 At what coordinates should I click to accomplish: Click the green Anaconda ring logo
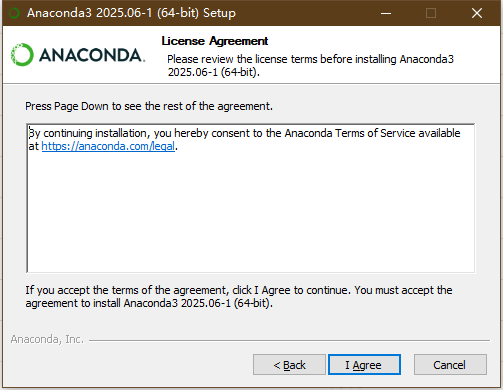tap(22, 55)
